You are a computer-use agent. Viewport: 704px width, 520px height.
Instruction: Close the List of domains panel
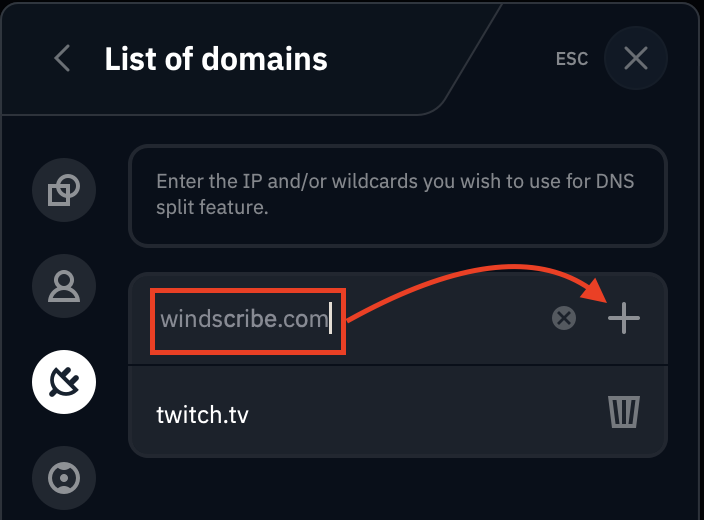click(636, 59)
